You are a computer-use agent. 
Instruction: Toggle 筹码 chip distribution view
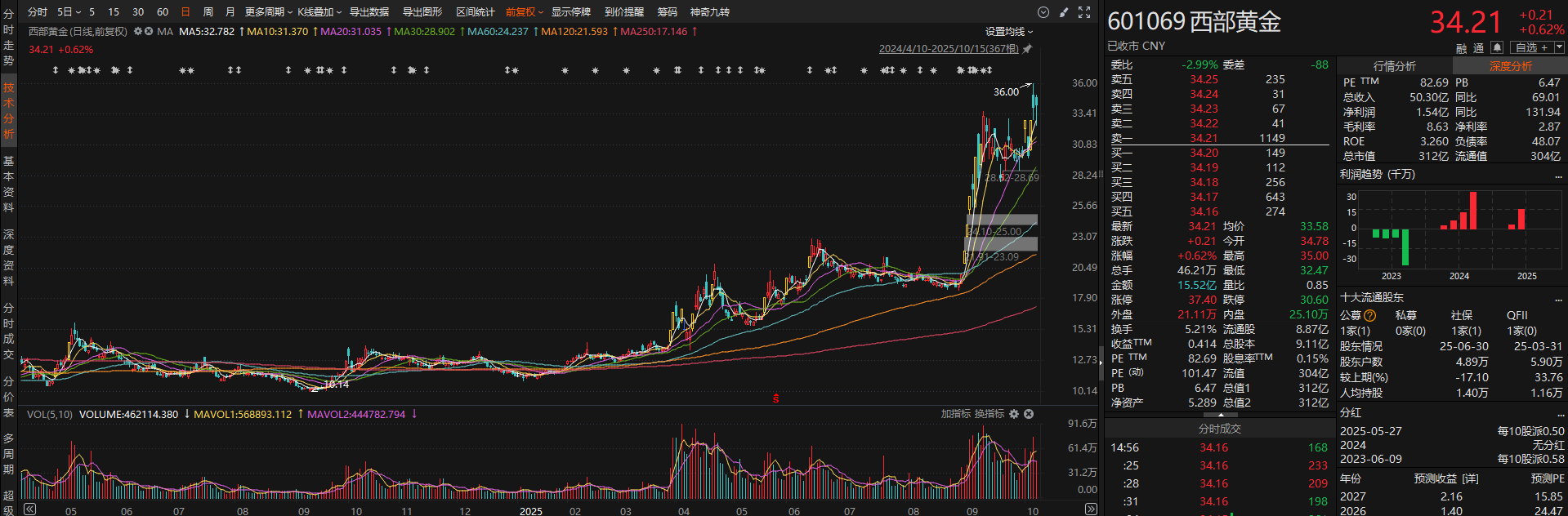click(667, 12)
